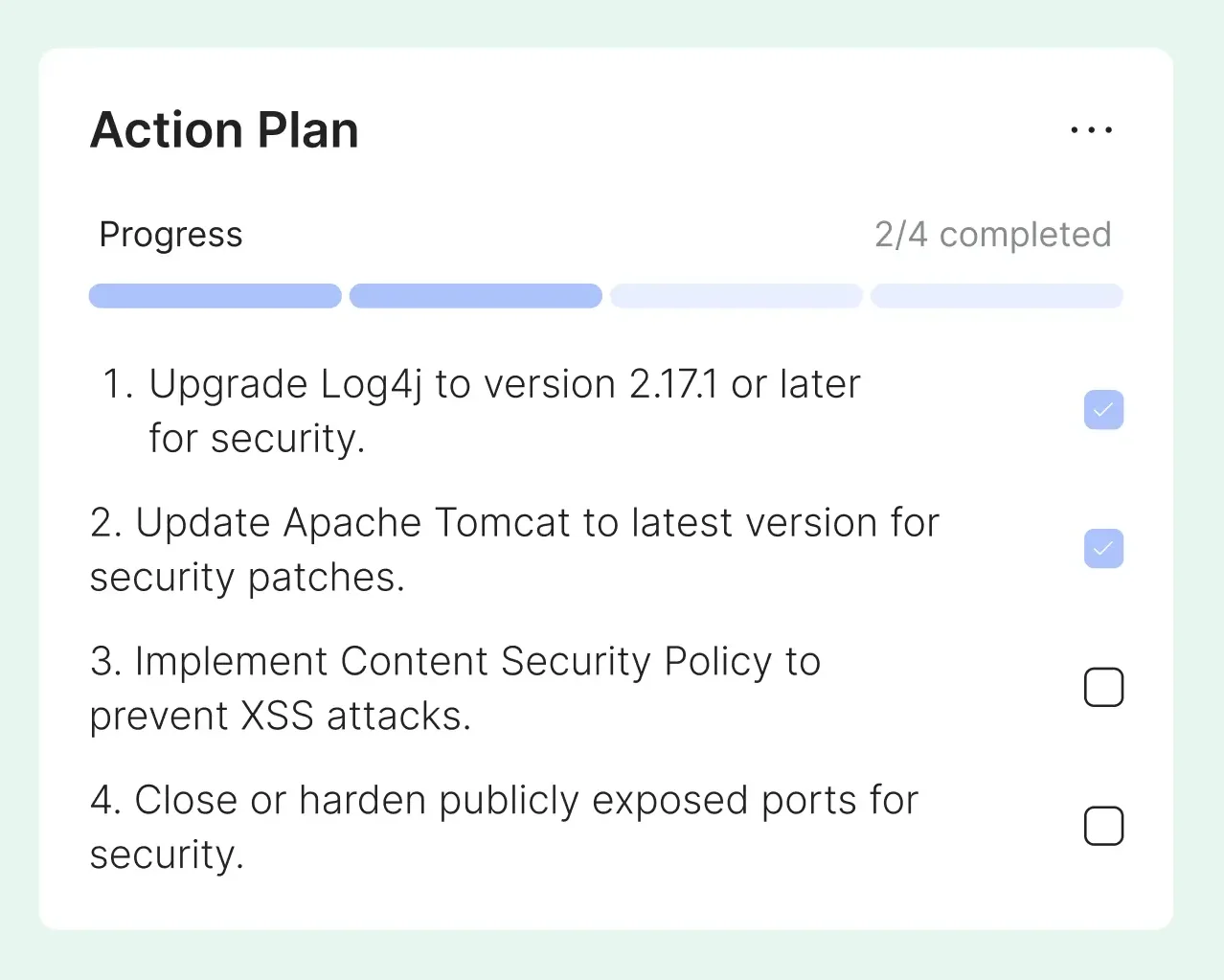
Task: Click "Content Security Policy" in task three
Action: tap(495, 662)
